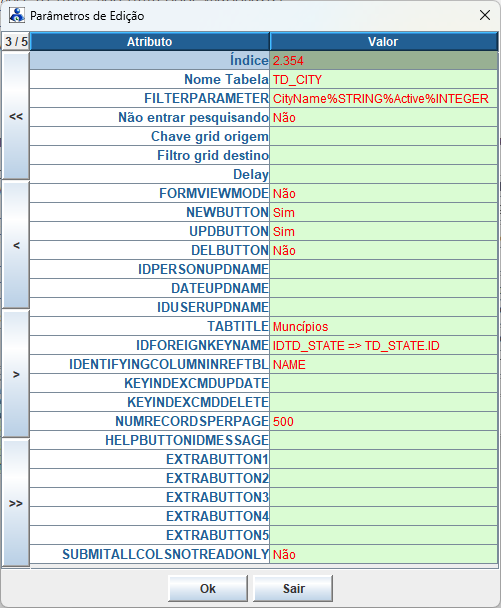Go to first record with << button
The width and height of the screenshot is (501, 608).
16,116
